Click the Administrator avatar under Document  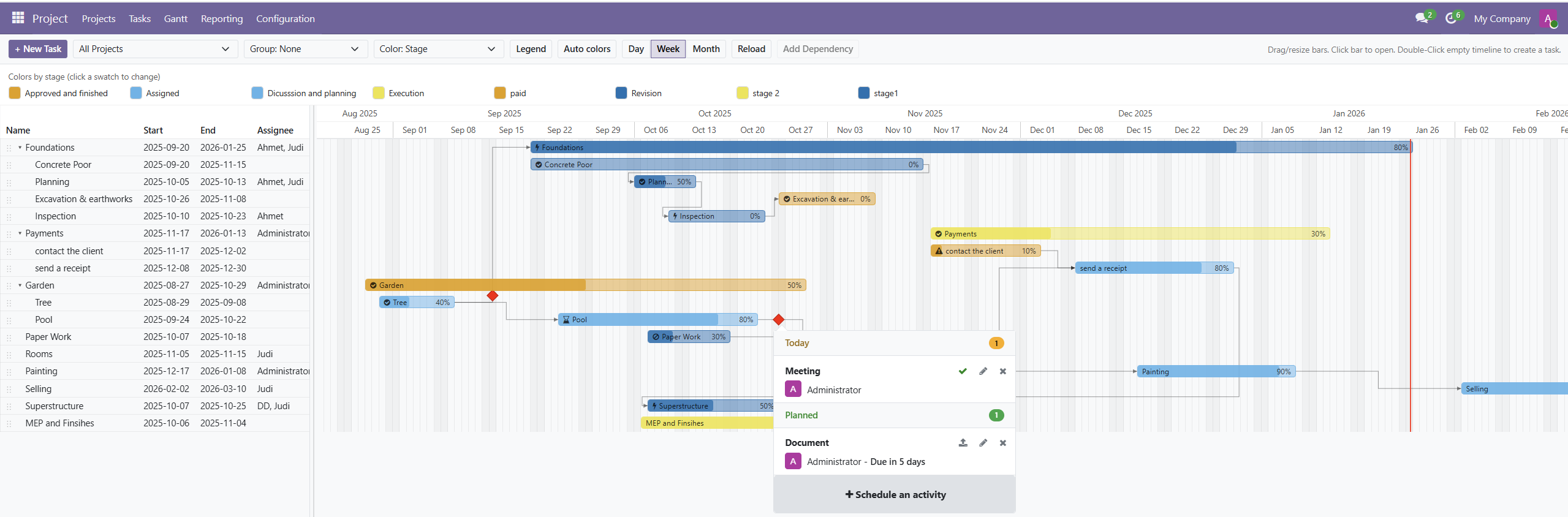point(793,461)
